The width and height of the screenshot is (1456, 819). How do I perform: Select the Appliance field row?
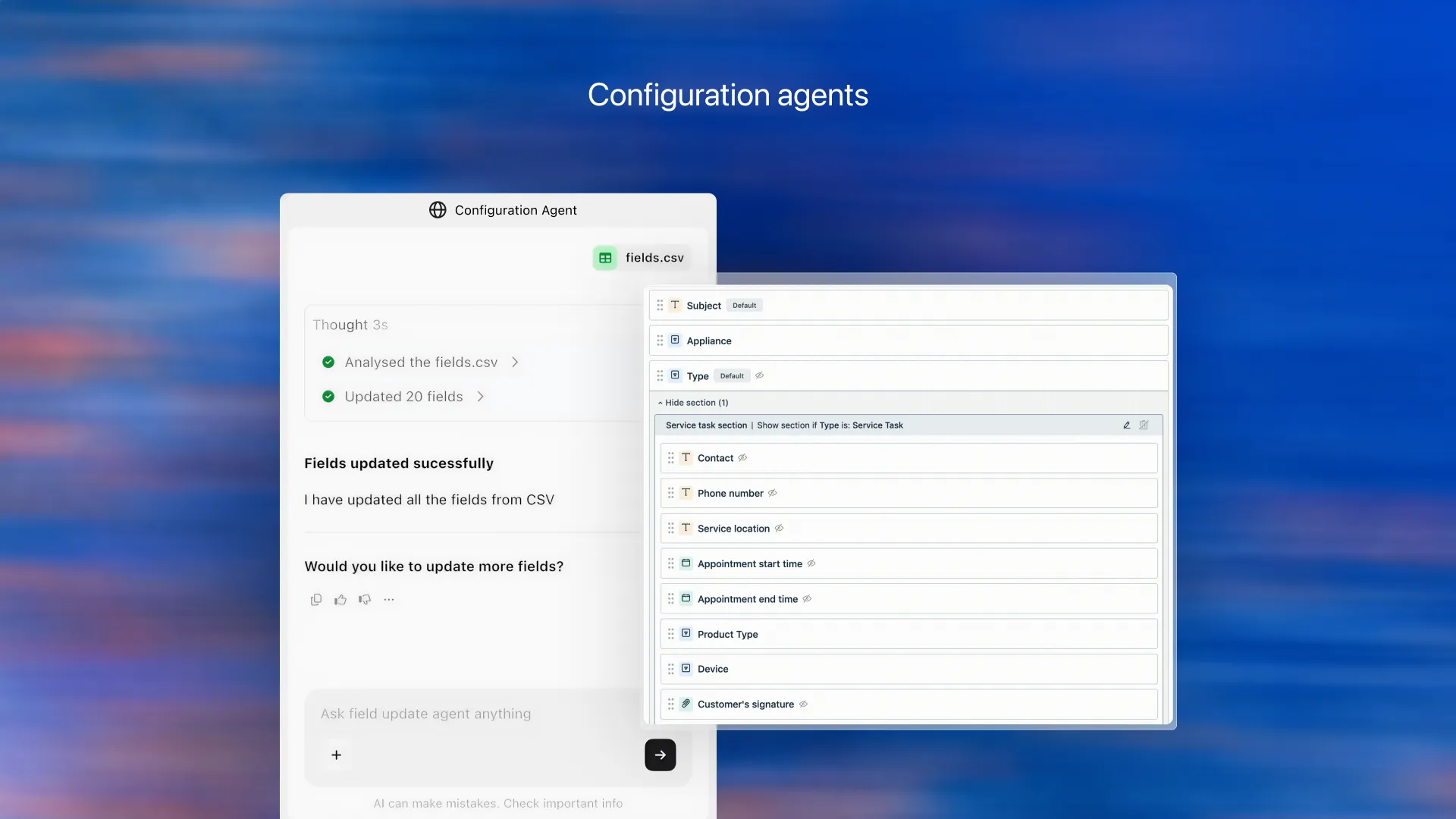point(908,341)
